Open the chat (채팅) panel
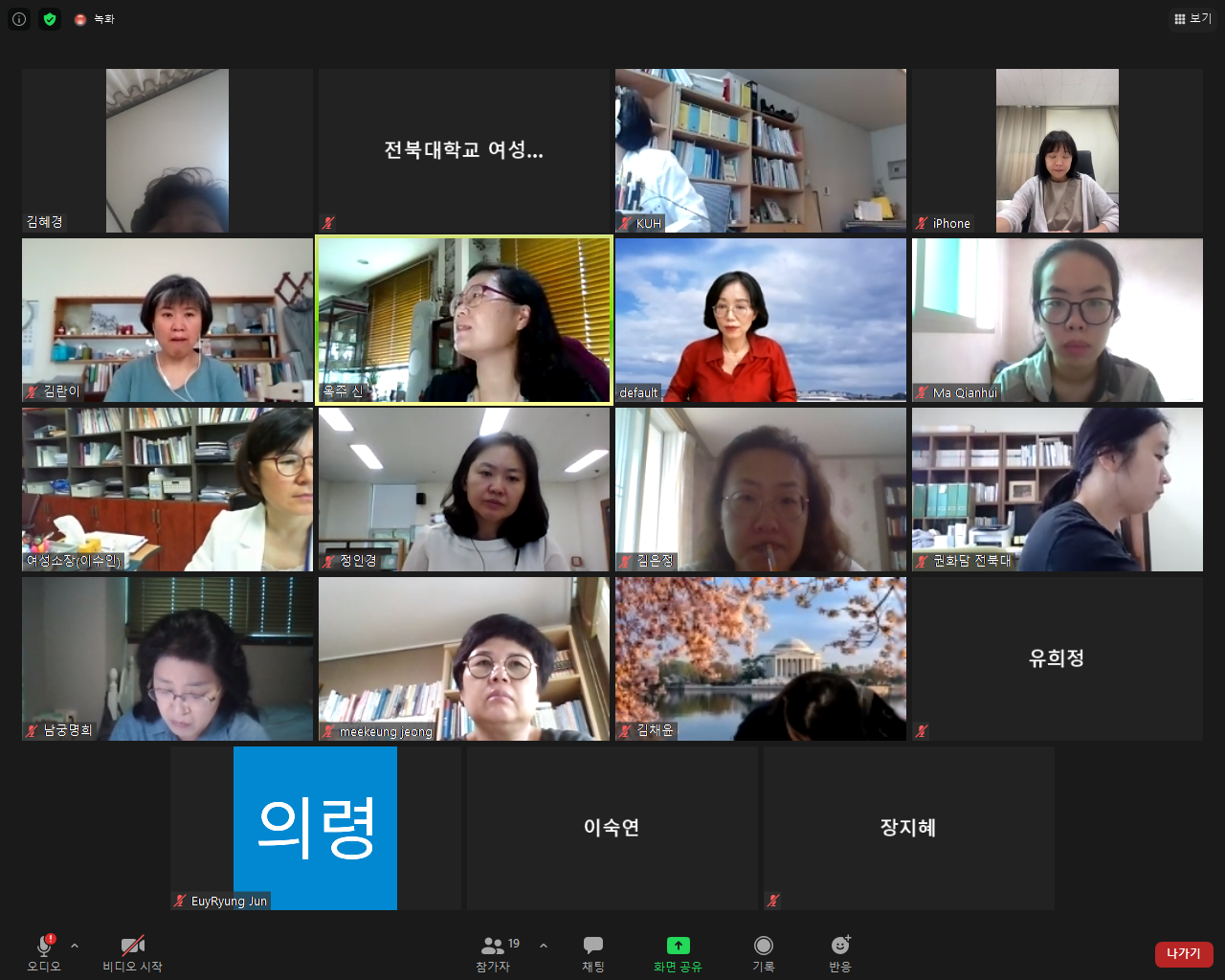 click(x=593, y=953)
